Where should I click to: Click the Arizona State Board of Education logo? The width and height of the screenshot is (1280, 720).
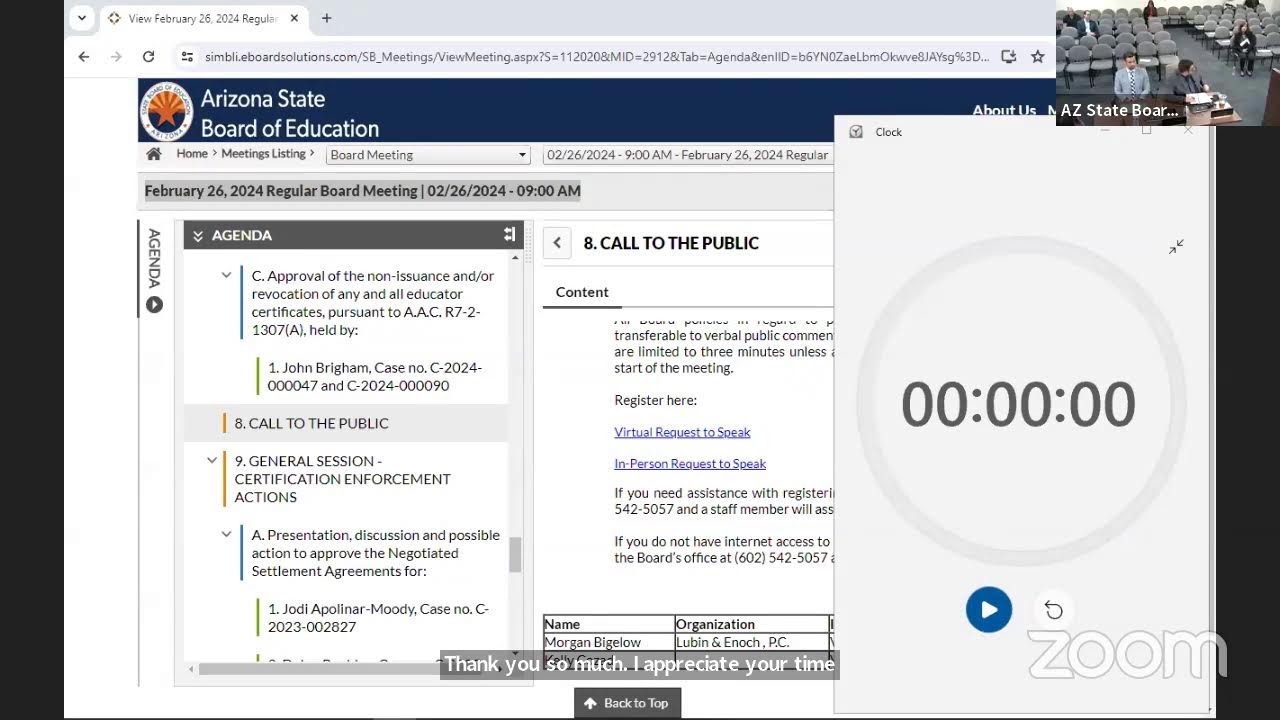click(x=166, y=112)
